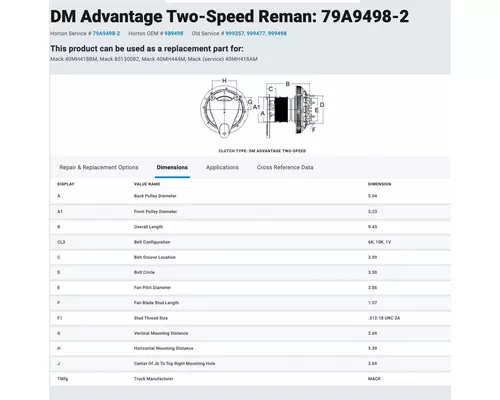Select the Stud Thread Size row
The height and width of the screenshot is (400, 500).
point(250,318)
